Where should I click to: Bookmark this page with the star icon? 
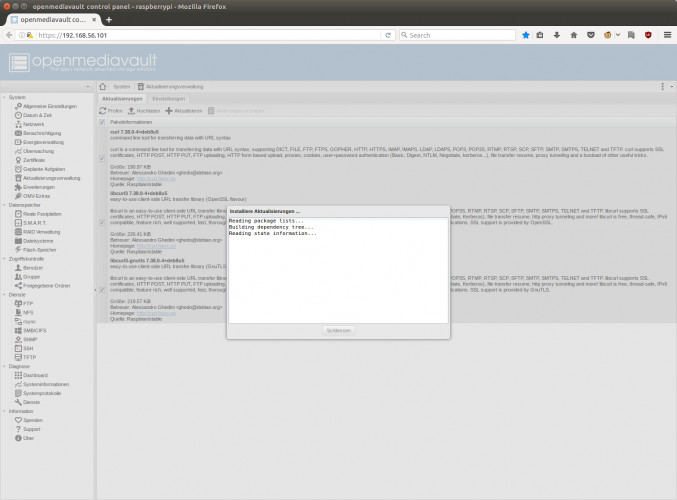[525, 35]
